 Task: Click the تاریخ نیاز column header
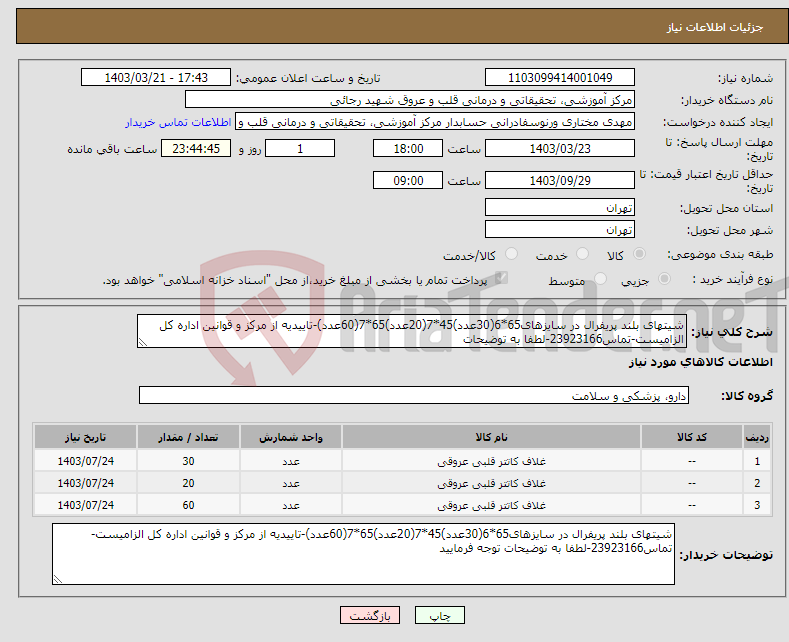click(x=86, y=437)
